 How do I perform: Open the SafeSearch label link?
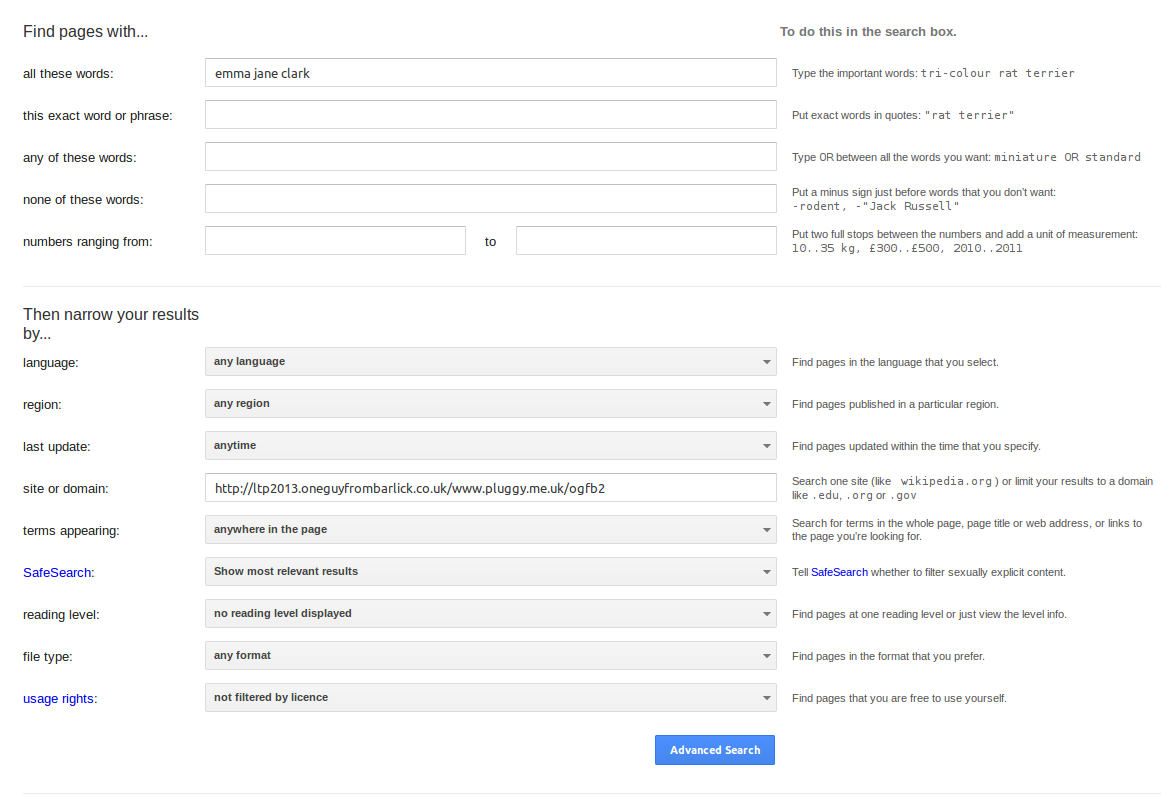57,573
